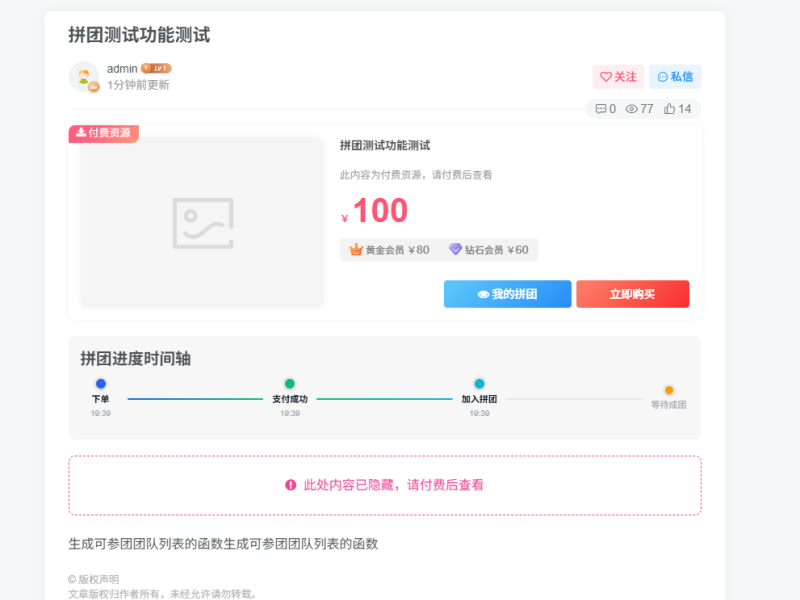This screenshot has width=800, height=600.
Task: Open 我的拼团 with the blue button
Action: (507, 293)
